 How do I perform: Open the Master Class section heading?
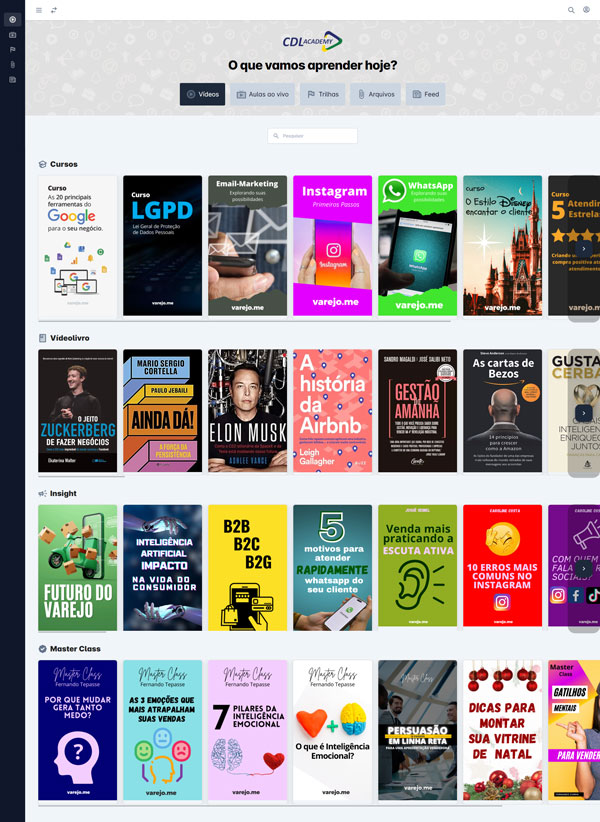[75, 648]
